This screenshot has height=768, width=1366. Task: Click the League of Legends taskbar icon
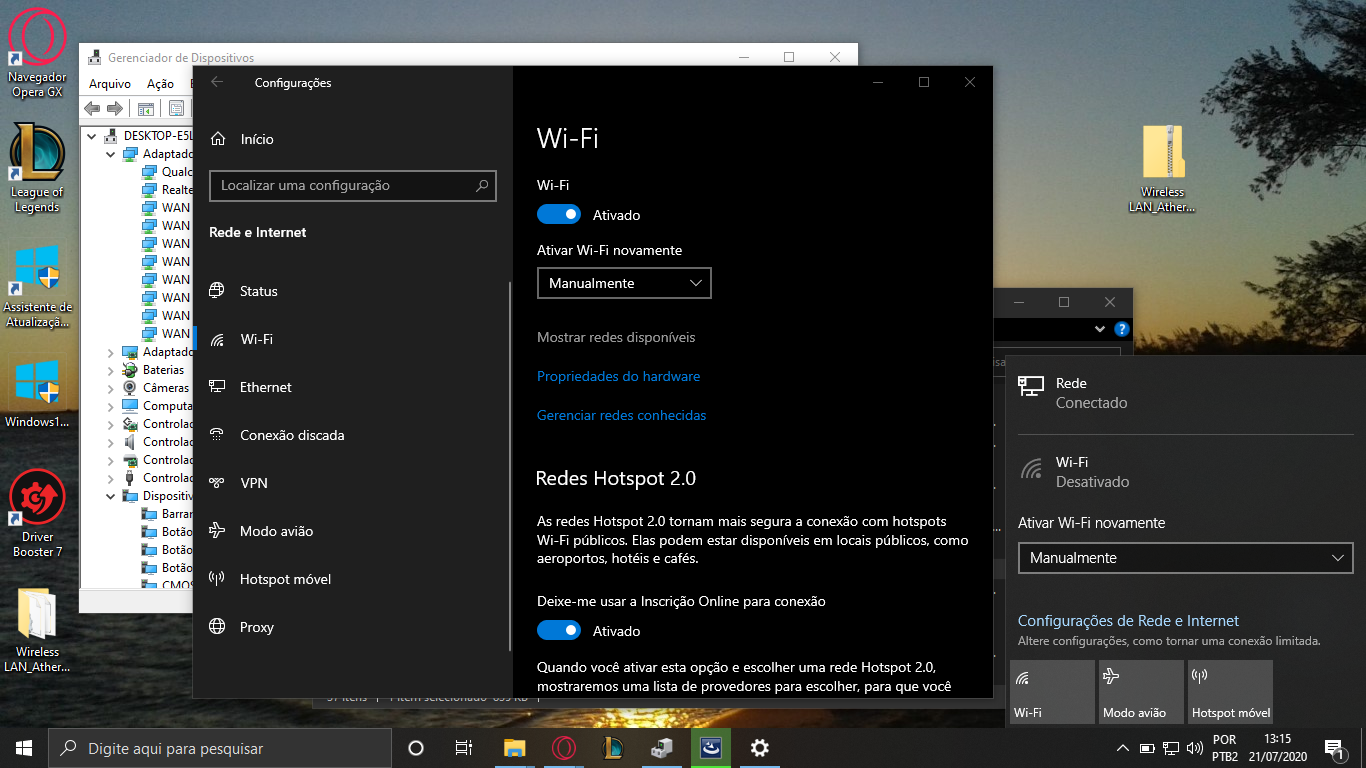[x=613, y=748]
